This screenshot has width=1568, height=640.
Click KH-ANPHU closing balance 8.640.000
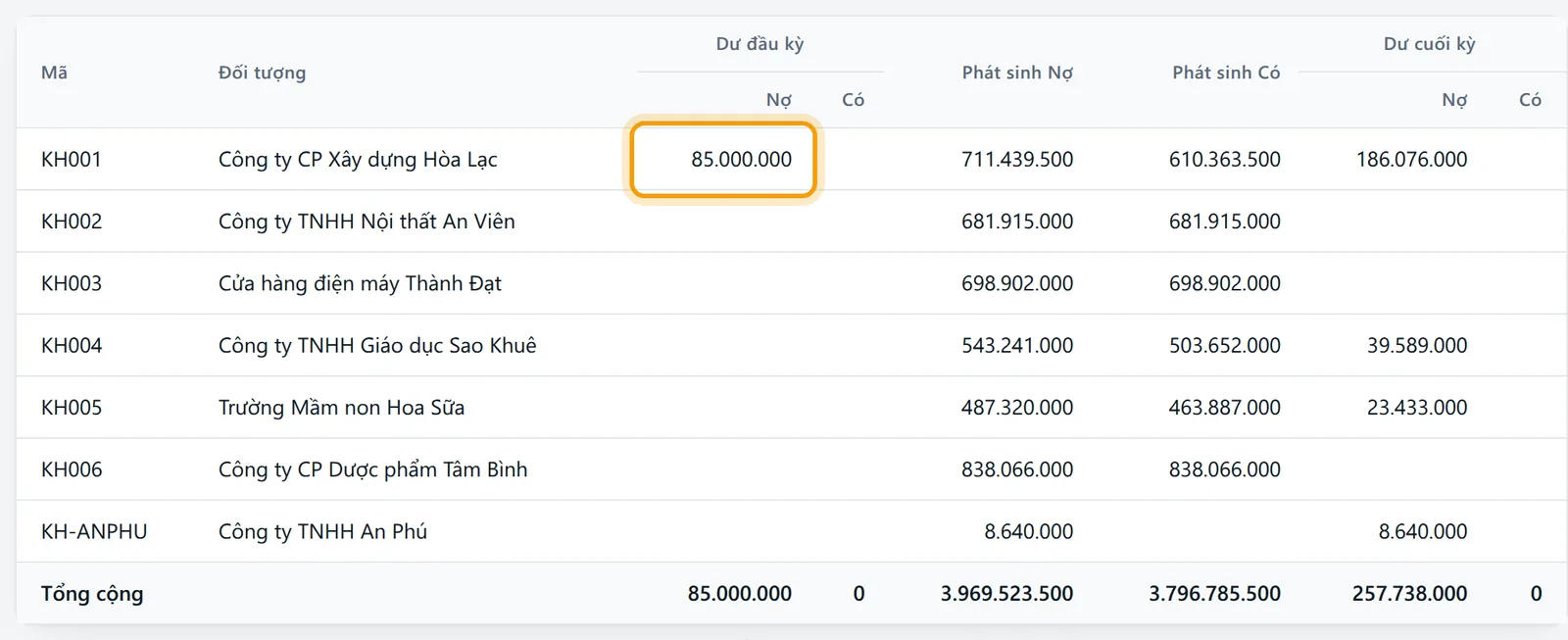1423,531
